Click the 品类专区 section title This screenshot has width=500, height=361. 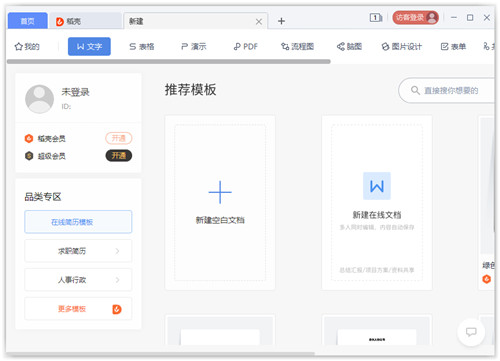43,197
